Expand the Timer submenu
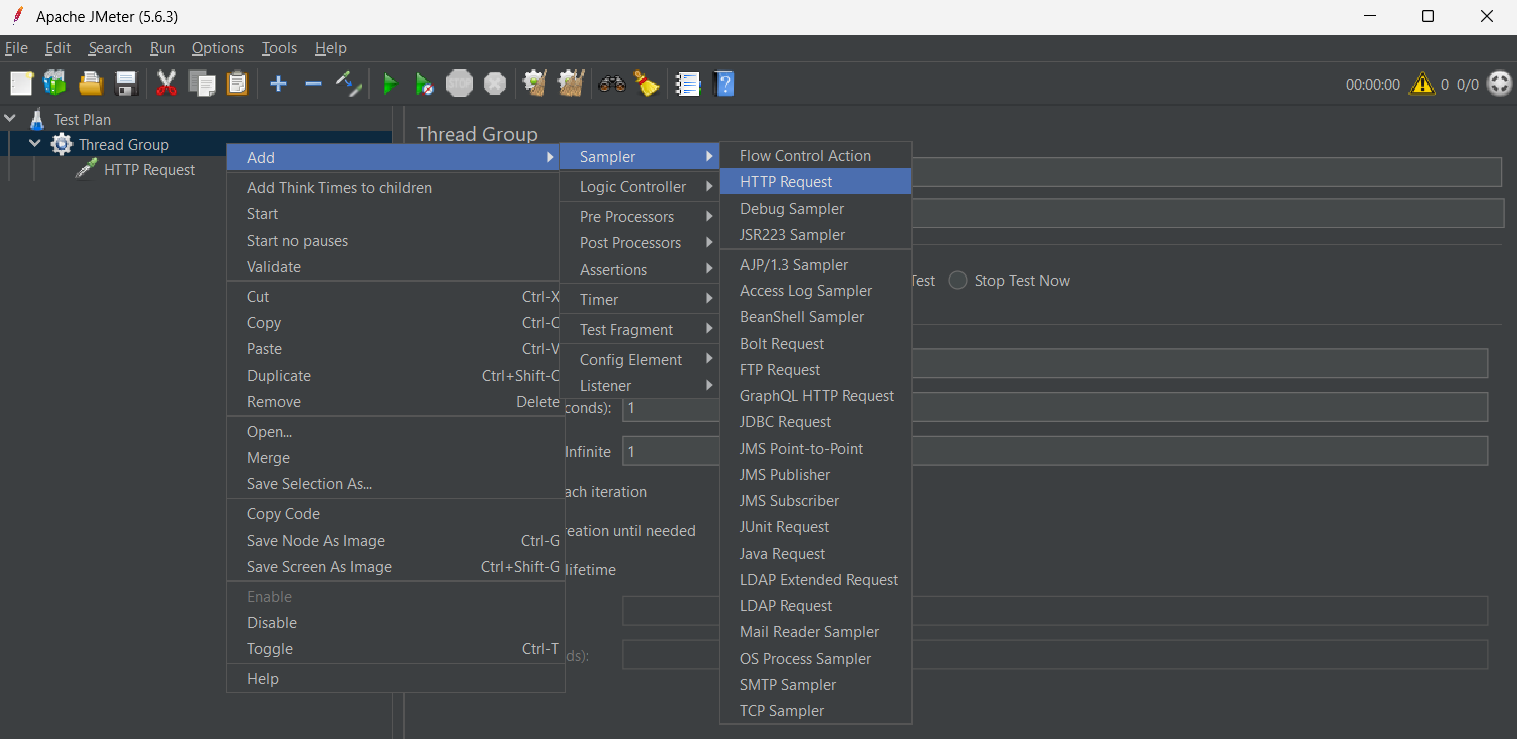The height and width of the screenshot is (739, 1517). [x=639, y=300]
